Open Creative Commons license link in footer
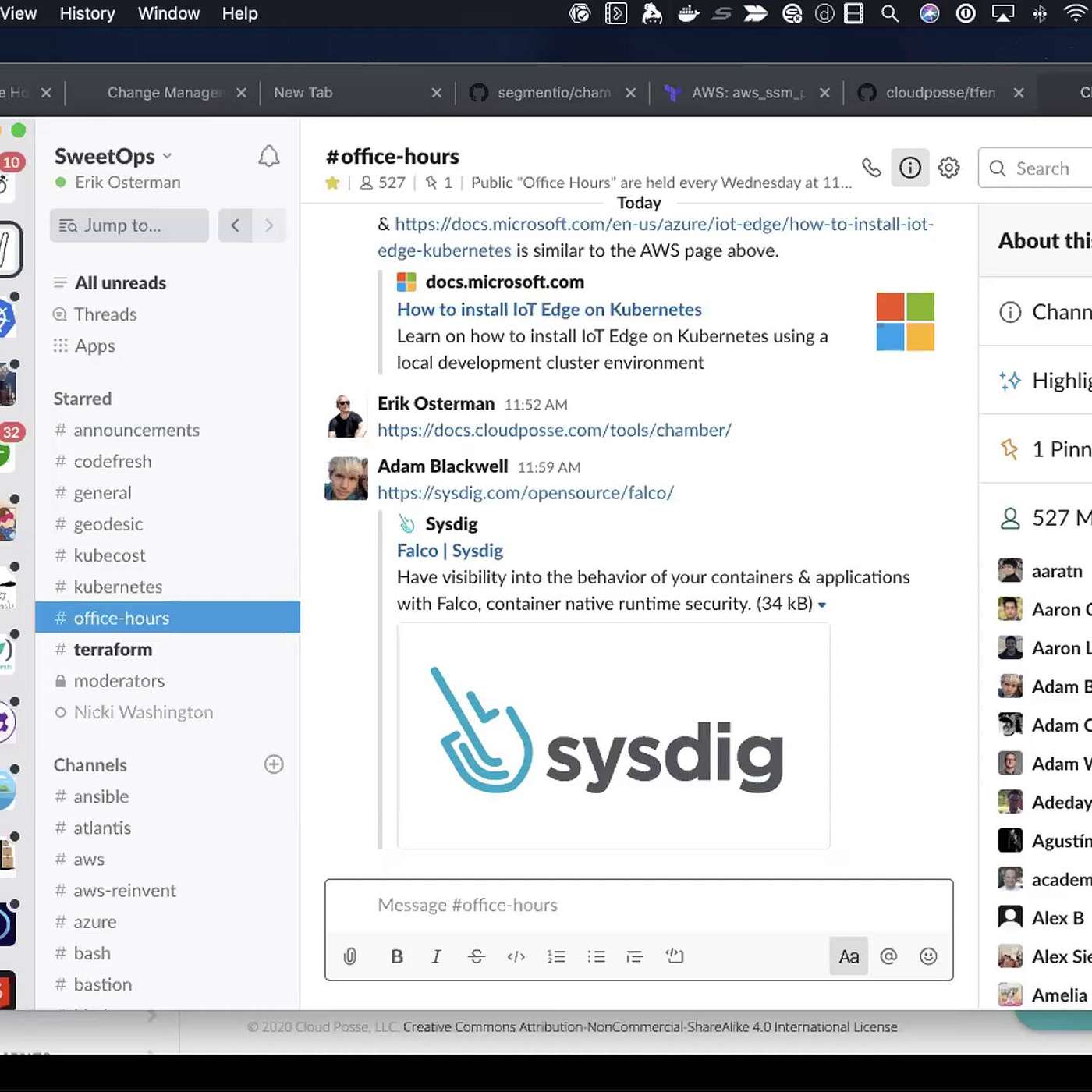The width and height of the screenshot is (1092, 1092). point(651,1027)
